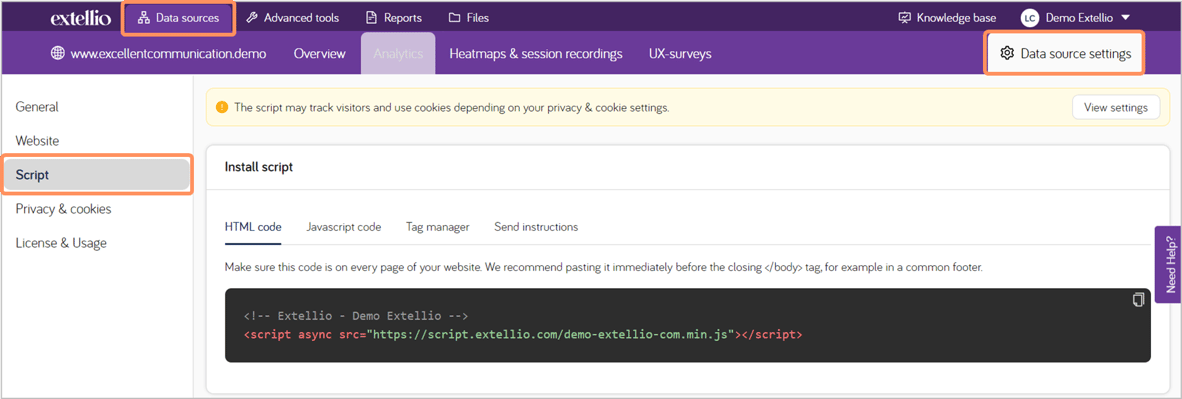Click the LC user avatar

click(1030, 17)
